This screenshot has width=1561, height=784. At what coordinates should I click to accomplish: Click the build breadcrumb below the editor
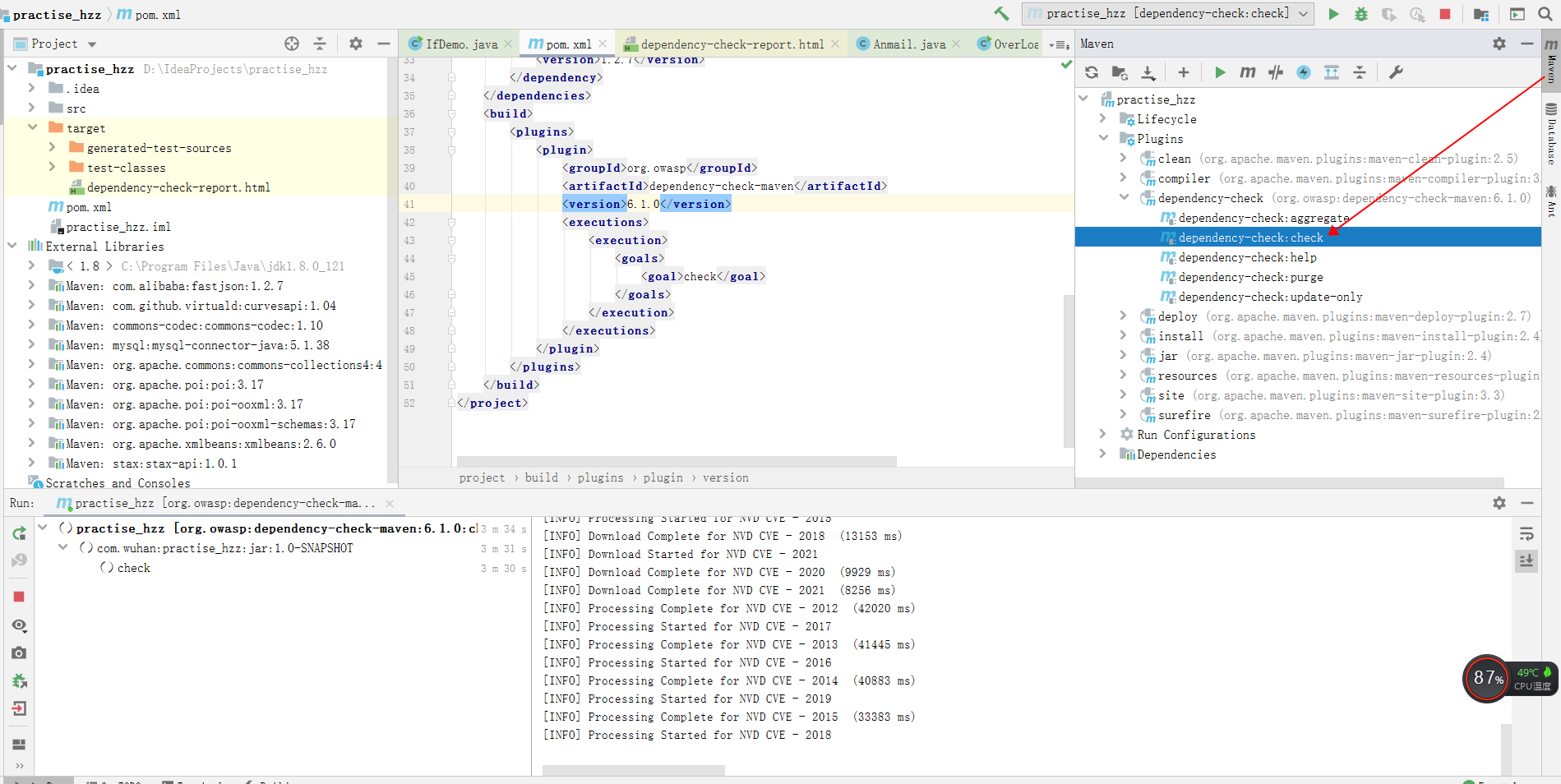click(x=541, y=477)
